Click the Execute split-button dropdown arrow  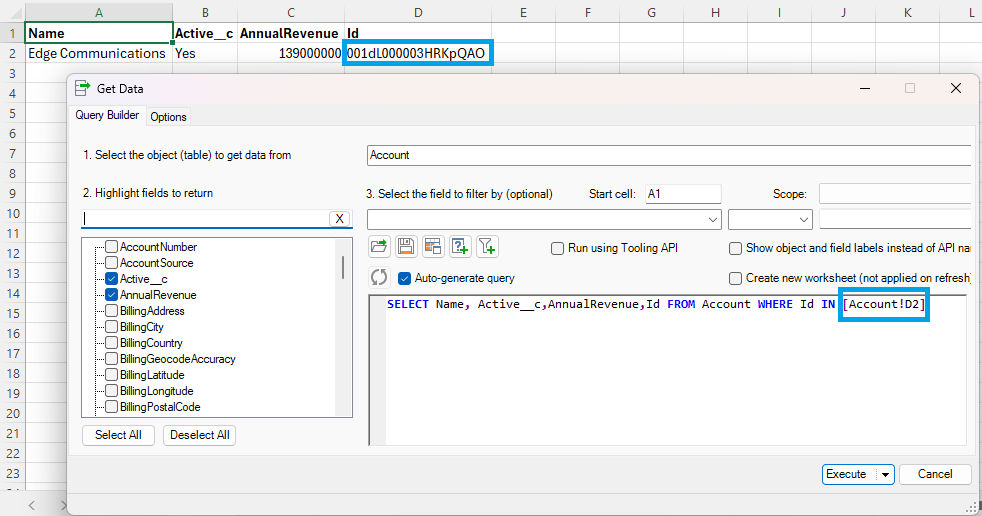tap(884, 474)
